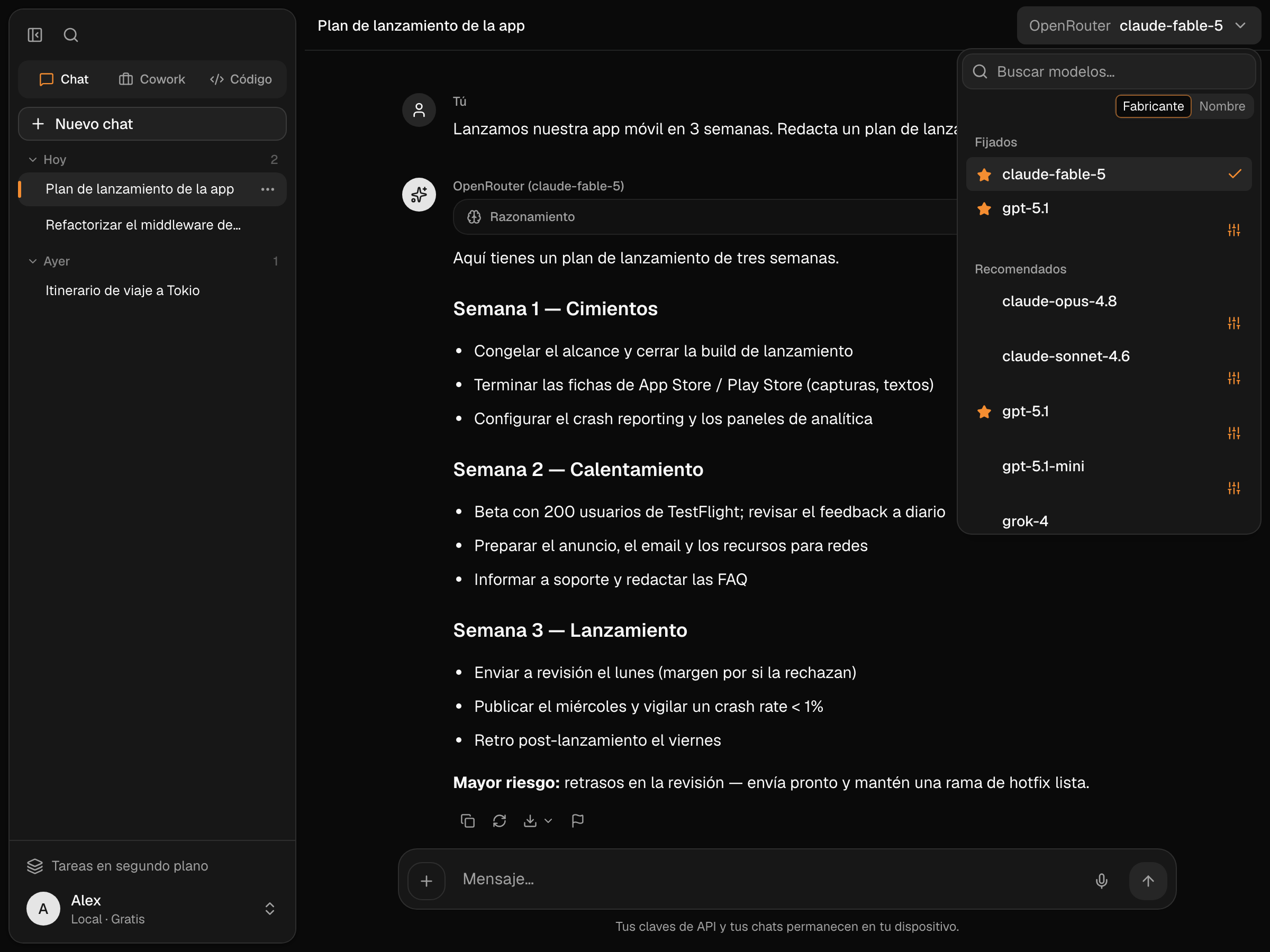Click the plus attachment button in composer
This screenshot has width=1270, height=952.
click(427, 881)
